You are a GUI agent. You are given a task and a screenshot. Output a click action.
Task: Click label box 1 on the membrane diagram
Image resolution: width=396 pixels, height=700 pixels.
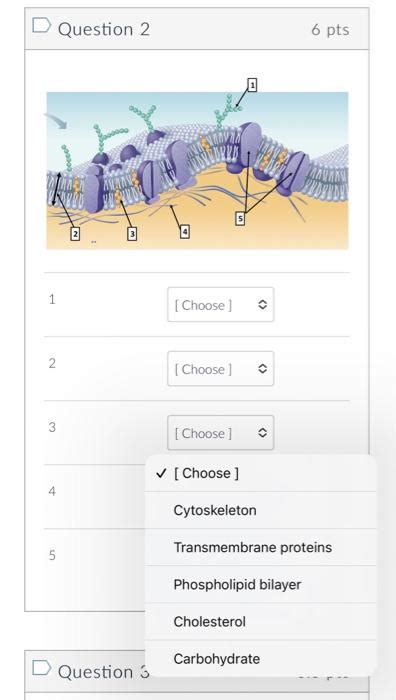click(252, 85)
